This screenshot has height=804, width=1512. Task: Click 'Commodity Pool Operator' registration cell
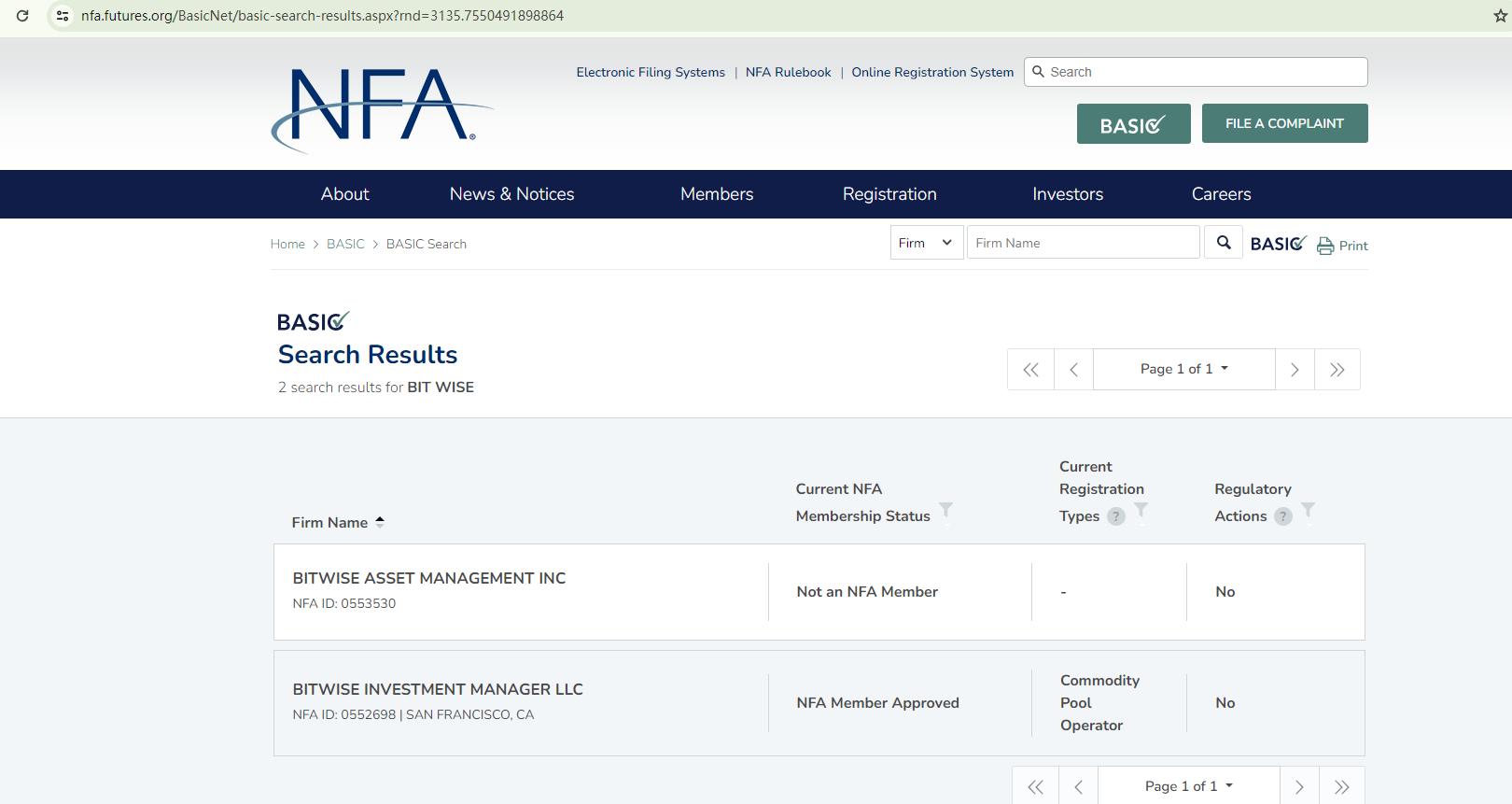(1099, 703)
